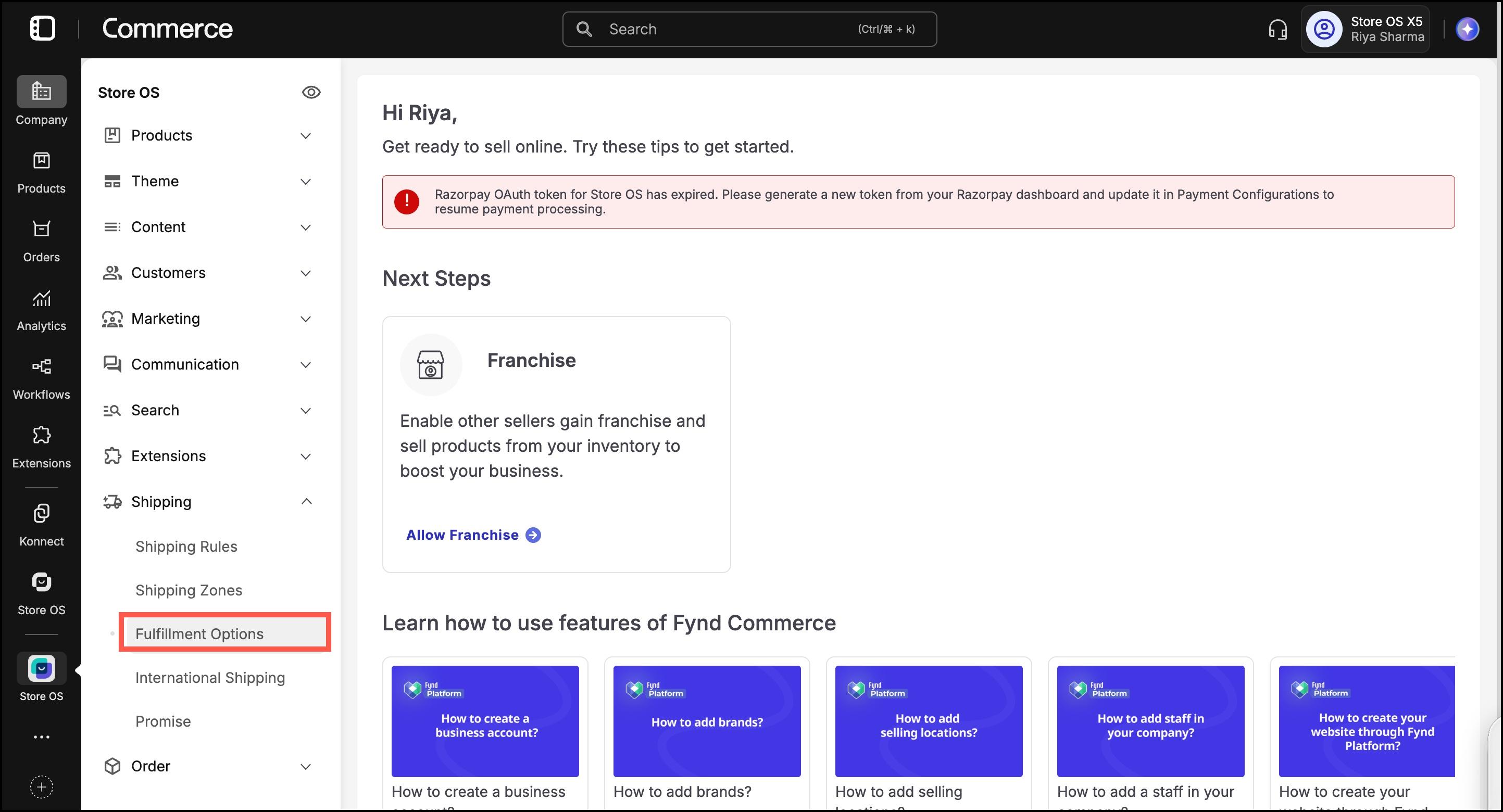Click the Marketing menu icon
This screenshot has width=1503, height=812.
coord(112,319)
